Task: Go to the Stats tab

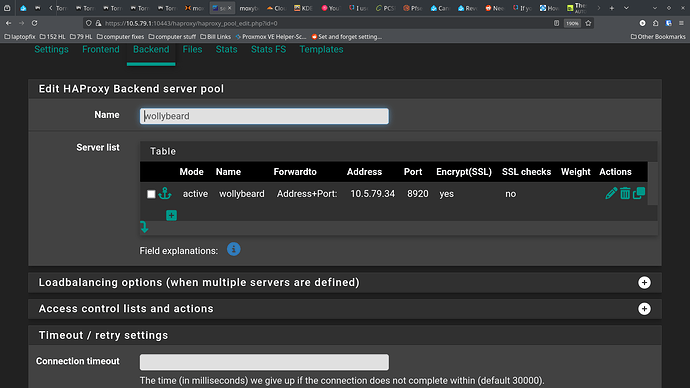Action: [226, 49]
